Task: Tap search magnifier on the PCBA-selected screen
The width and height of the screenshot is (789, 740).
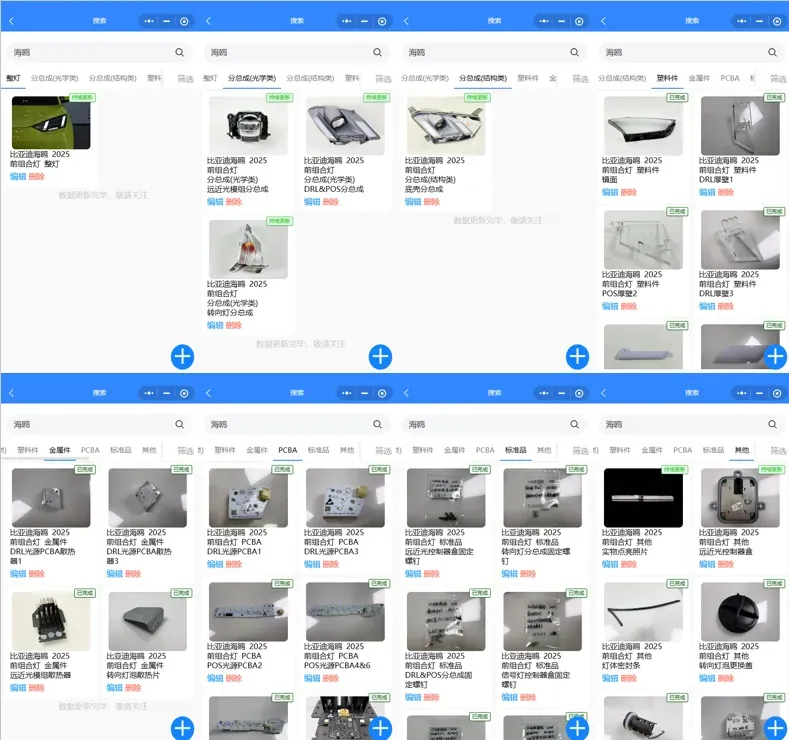Action: click(377, 424)
